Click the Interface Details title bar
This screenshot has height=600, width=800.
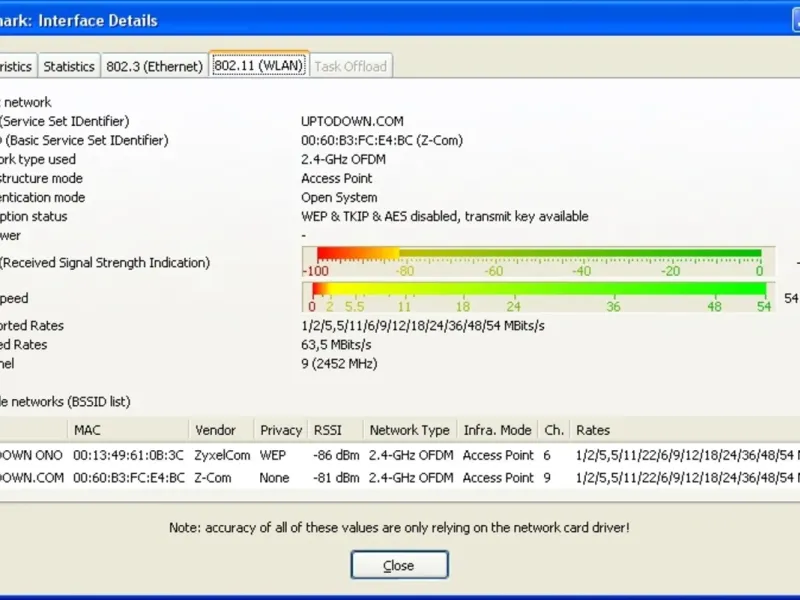(400, 20)
